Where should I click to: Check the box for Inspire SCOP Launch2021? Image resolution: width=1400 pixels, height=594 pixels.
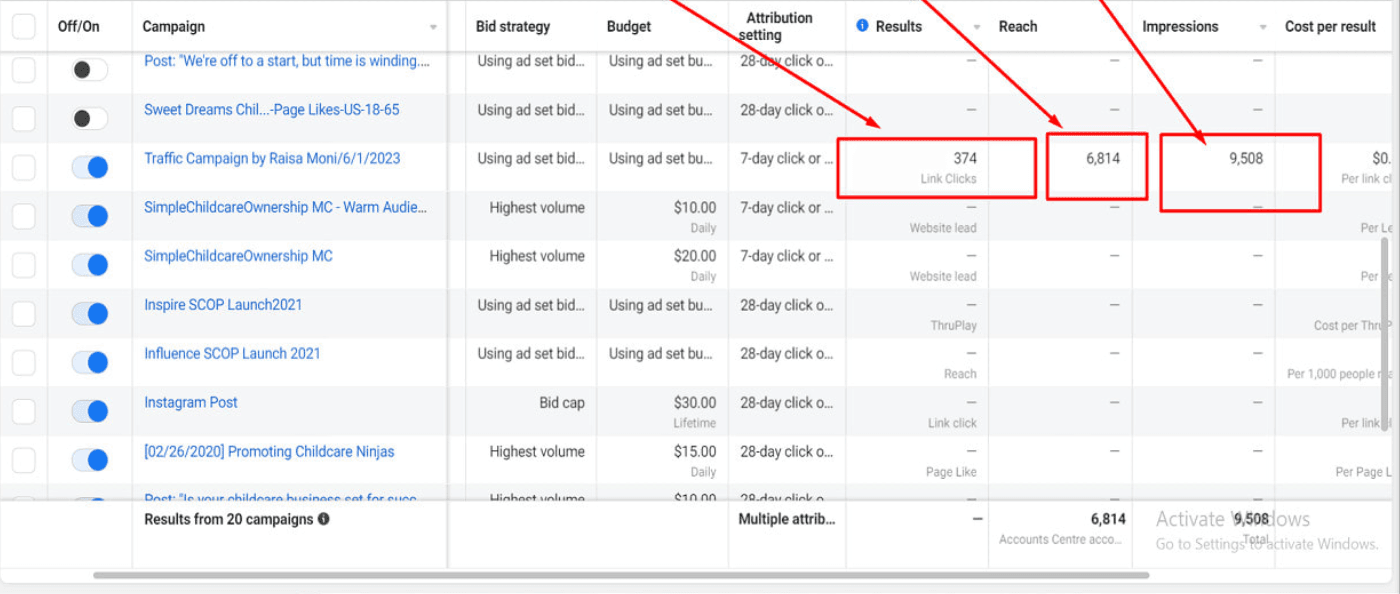pos(23,314)
